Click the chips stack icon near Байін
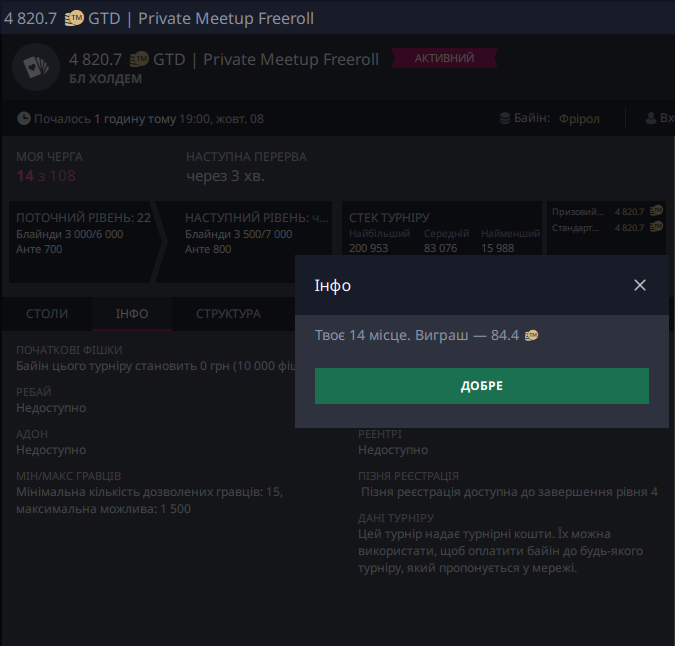 [506, 119]
